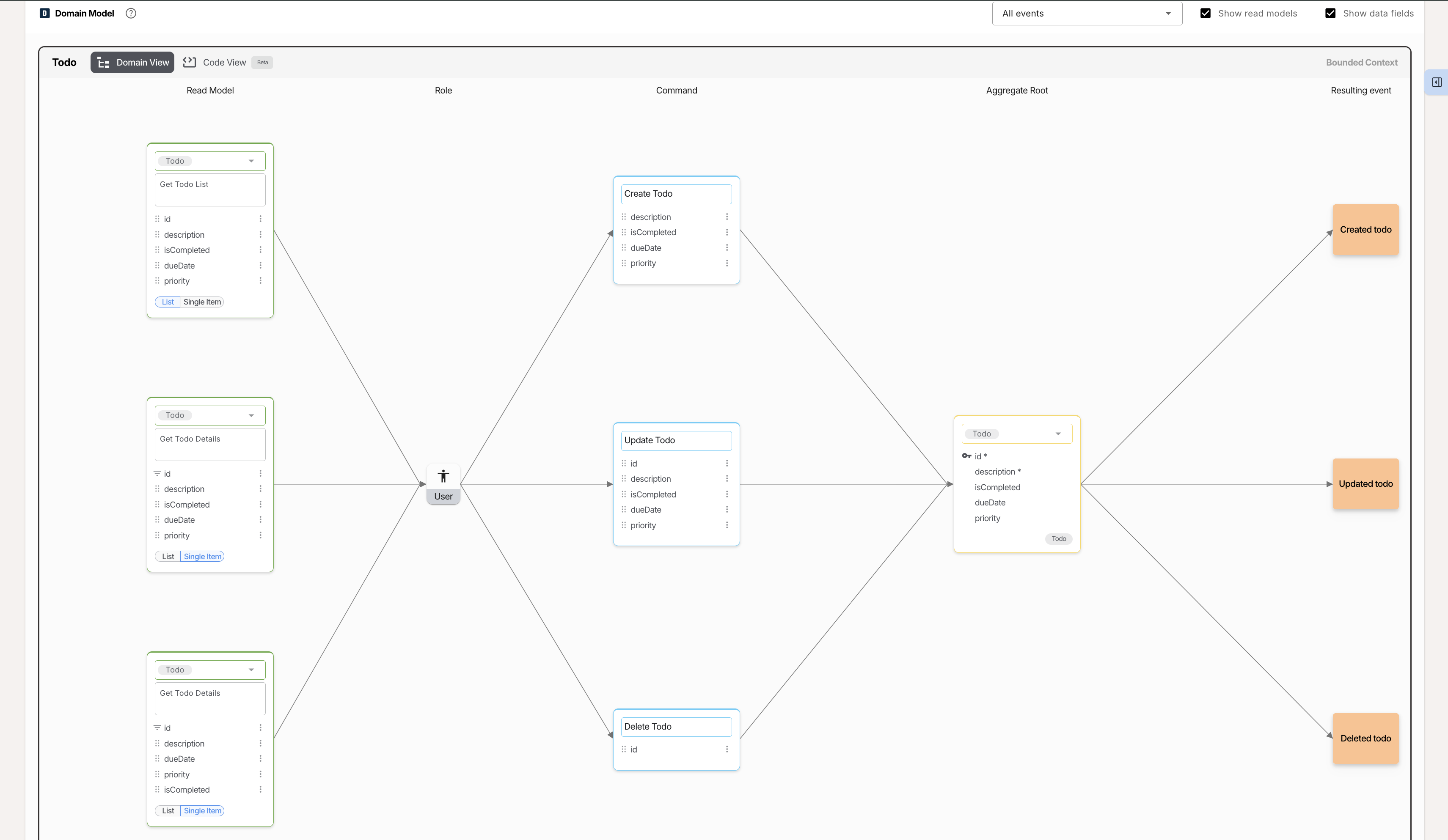
Task: Open three-dot menu for Delete Todo id field
Action: [727, 749]
